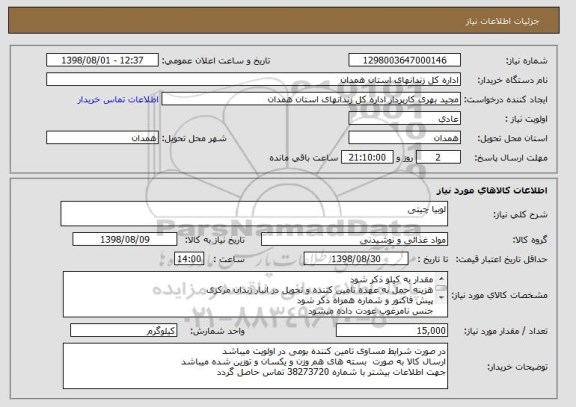Click the line پیش فاکتور و شماره همراه ذکر شود

[x=365, y=301]
